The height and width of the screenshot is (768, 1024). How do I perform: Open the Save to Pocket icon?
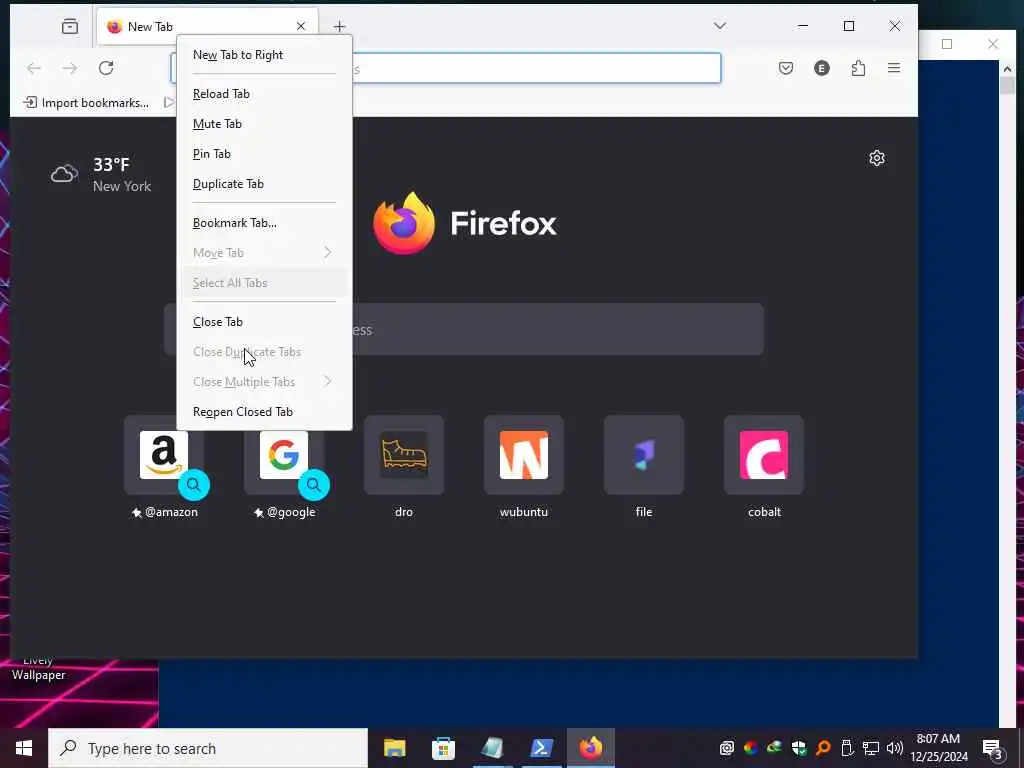pyautogui.click(x=786, y=68)
